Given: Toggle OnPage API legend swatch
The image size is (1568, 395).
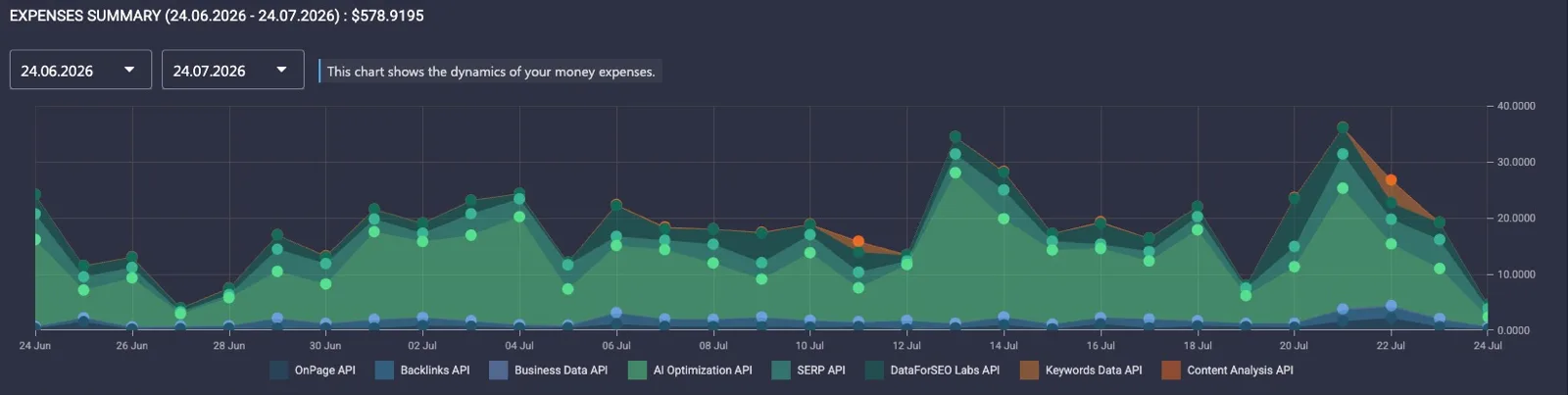Looking at the screenshot, I should [x=278, y=370].
